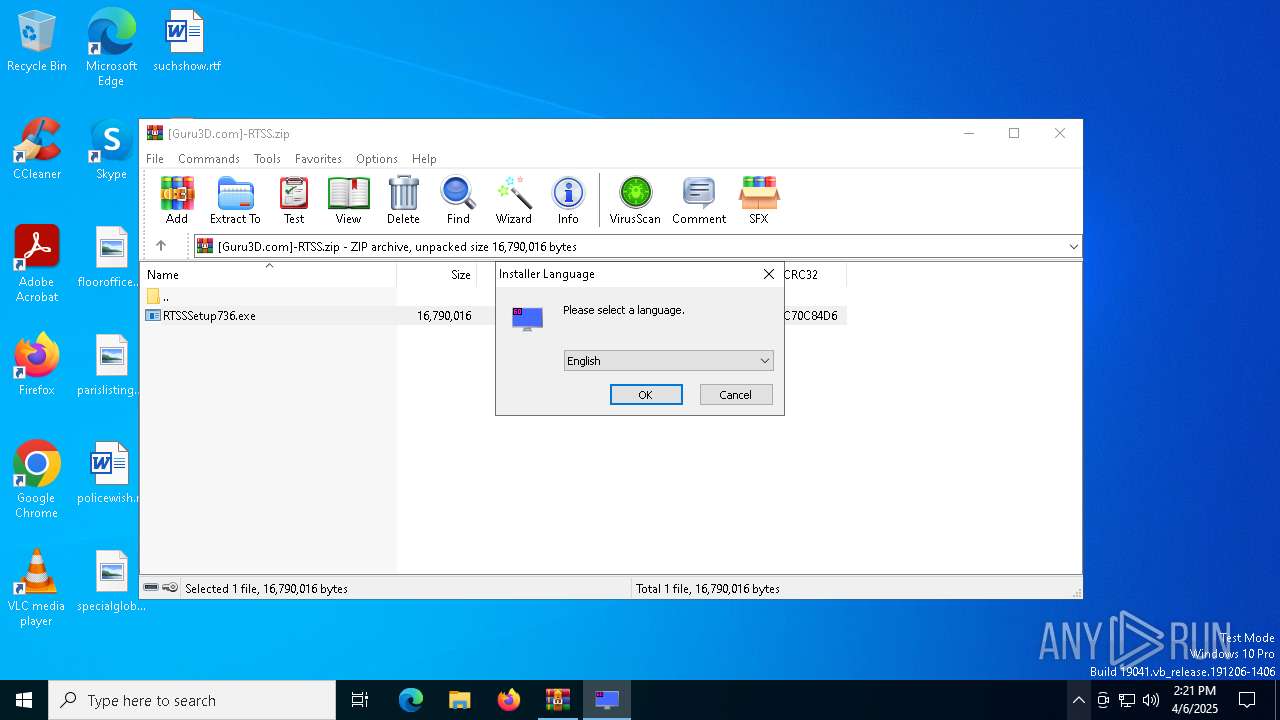Open the Task View taskbar button
Screen dimensions: 1280x720
(x=360, y=700)
